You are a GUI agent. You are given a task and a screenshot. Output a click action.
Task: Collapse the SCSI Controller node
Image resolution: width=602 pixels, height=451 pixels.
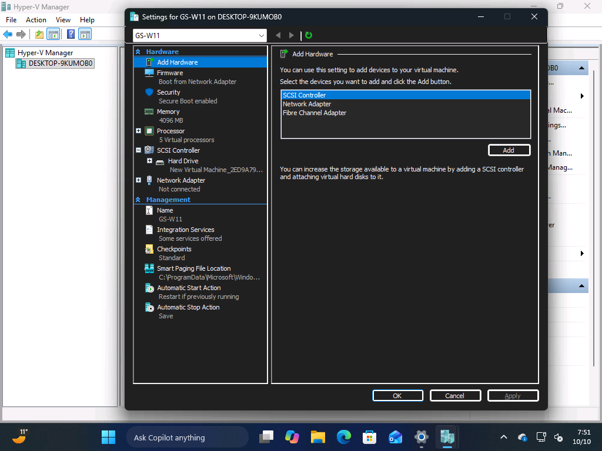139,150
